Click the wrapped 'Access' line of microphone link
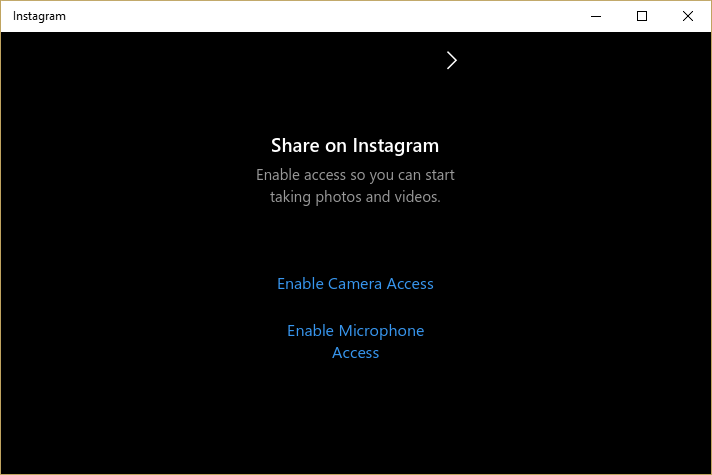This screenshot has width=712, height=475. coord(355,353)
